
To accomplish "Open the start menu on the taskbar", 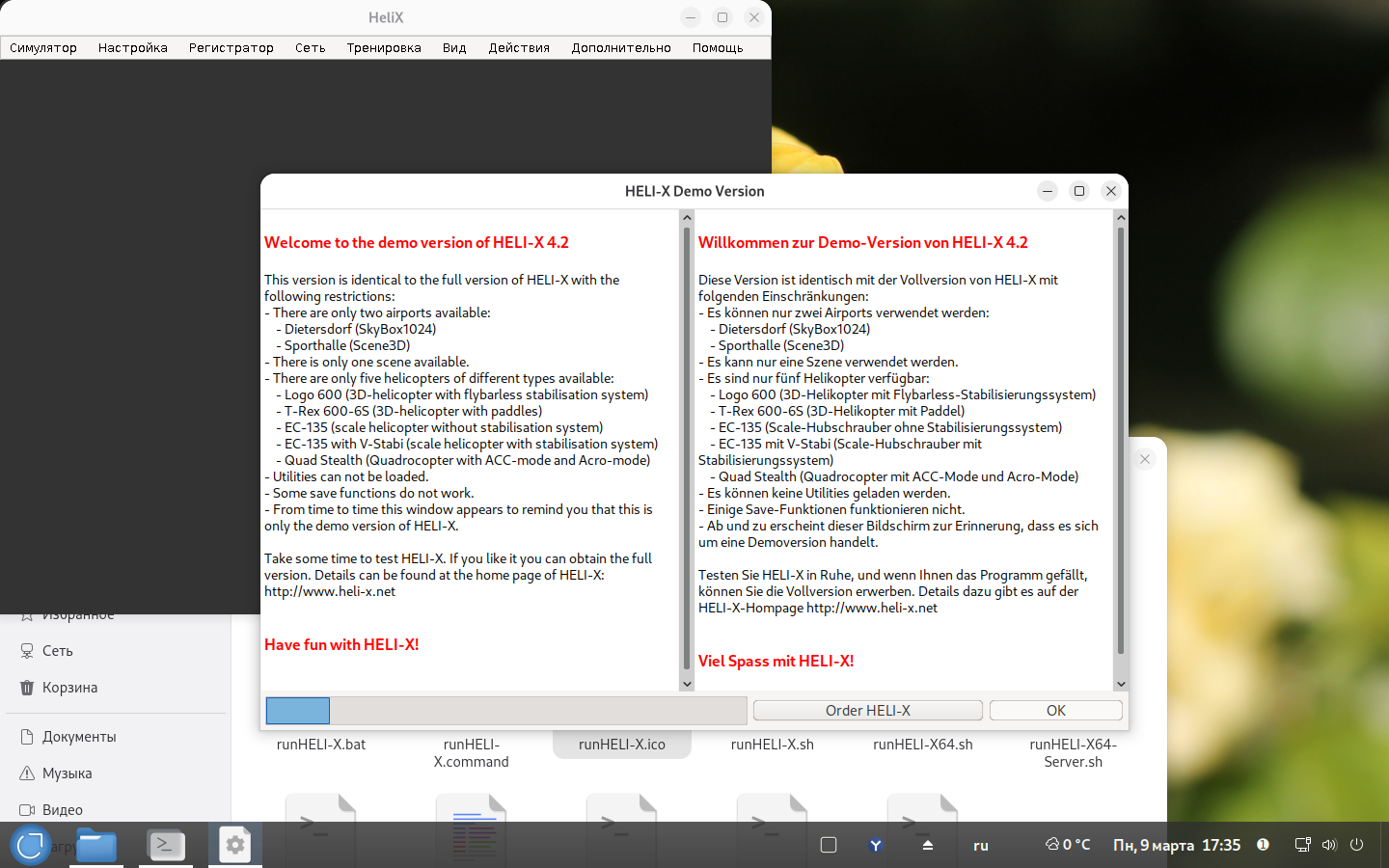I will [30, 845].
